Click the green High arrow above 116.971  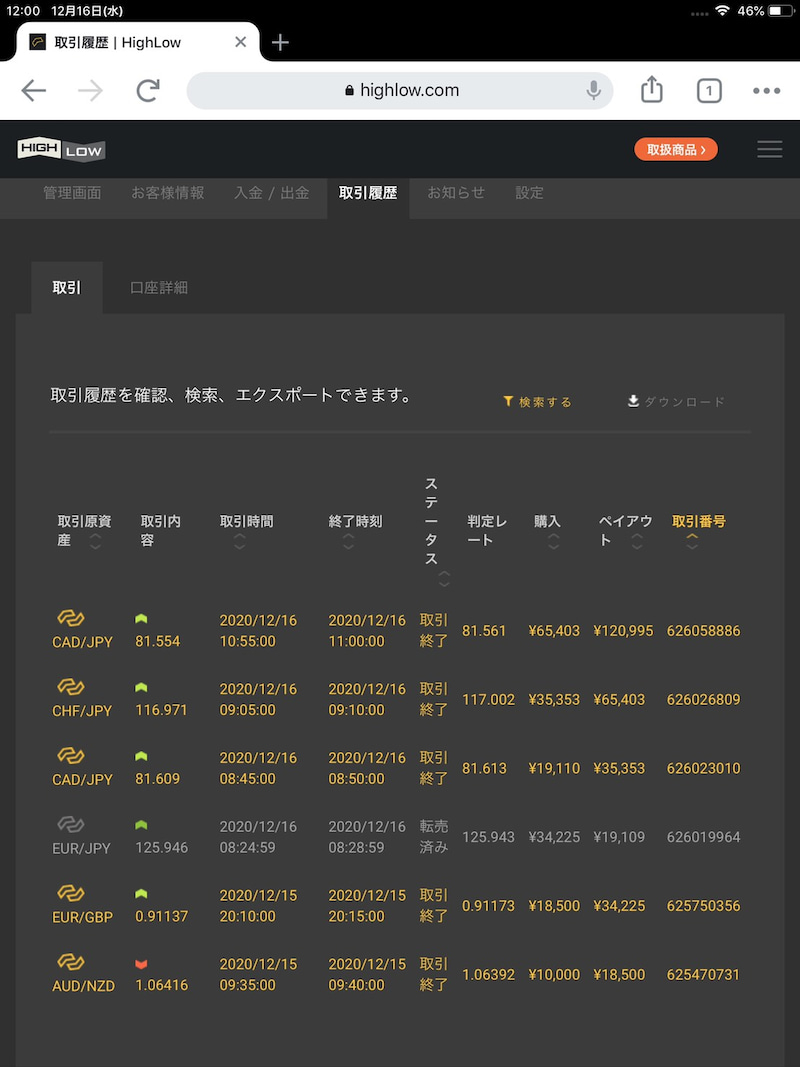141,687
